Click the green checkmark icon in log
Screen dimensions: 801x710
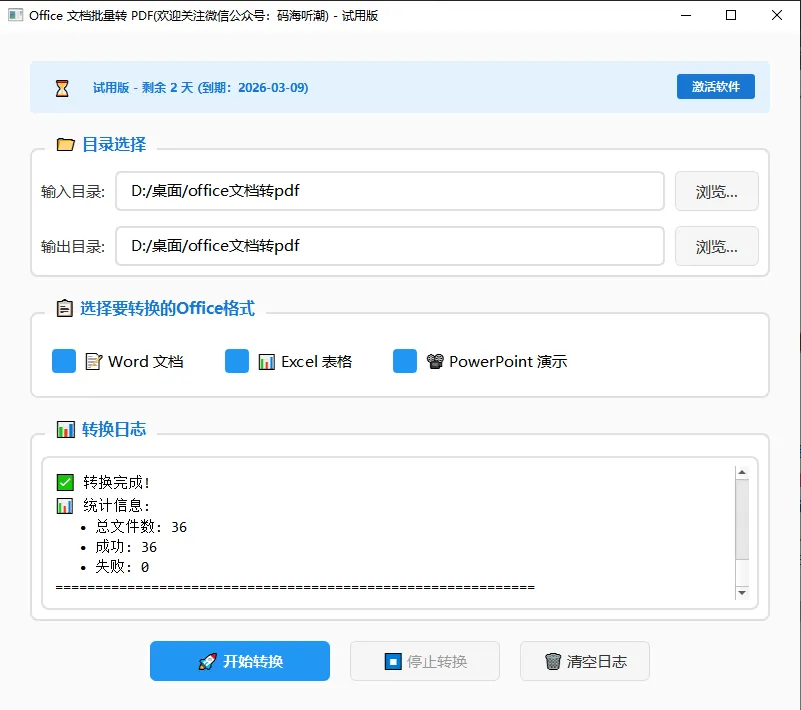click(x=65, y=482)
